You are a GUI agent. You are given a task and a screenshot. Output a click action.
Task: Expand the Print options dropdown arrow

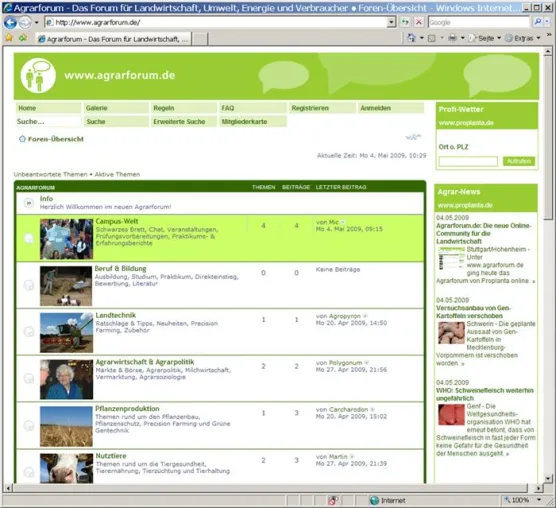tap(462, 38)
